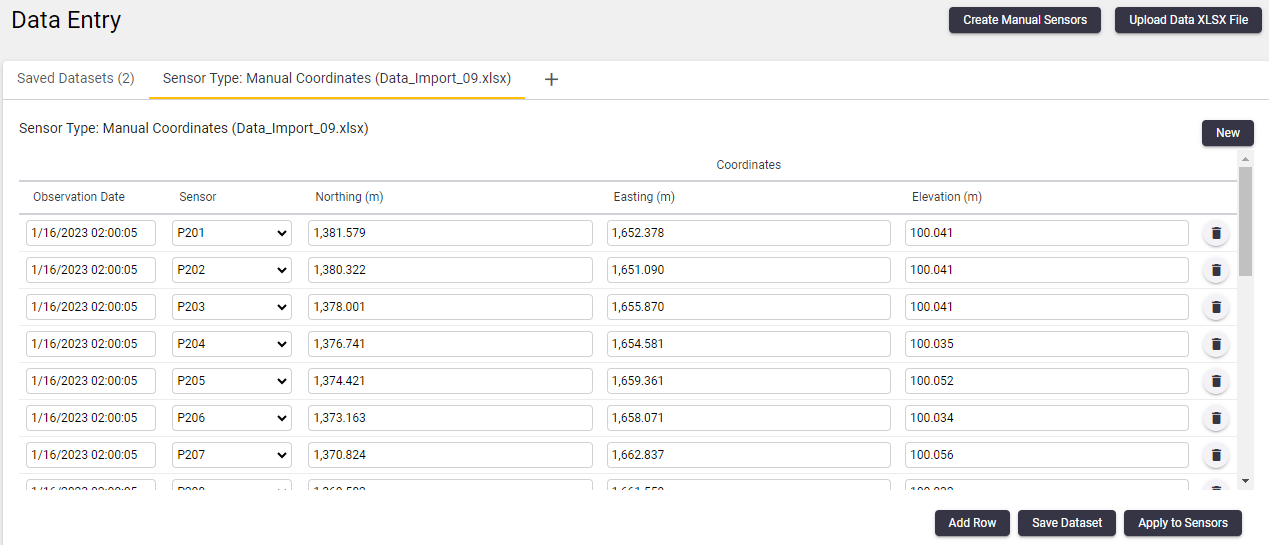Remove the P203 row with trash icon
Image resolution: width=1269 pixels, height=545 pixels.
pyautogui.click(x=1216, y=308)
